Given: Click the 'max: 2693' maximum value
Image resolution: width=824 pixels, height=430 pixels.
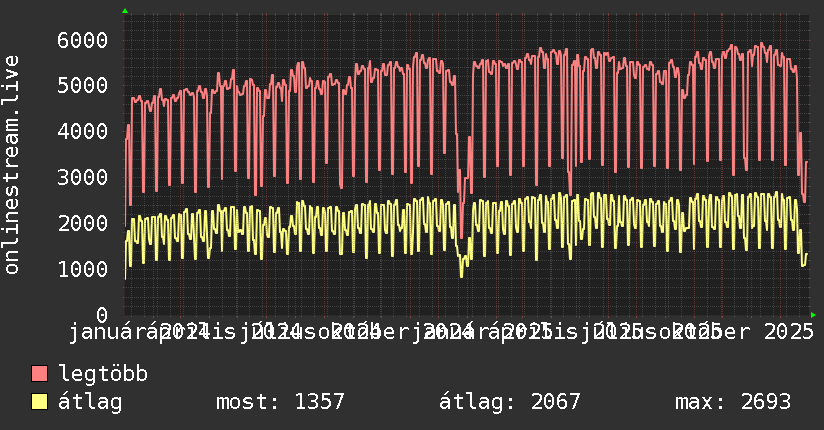Looking at the screenshot, I should (x=733, y=402).
